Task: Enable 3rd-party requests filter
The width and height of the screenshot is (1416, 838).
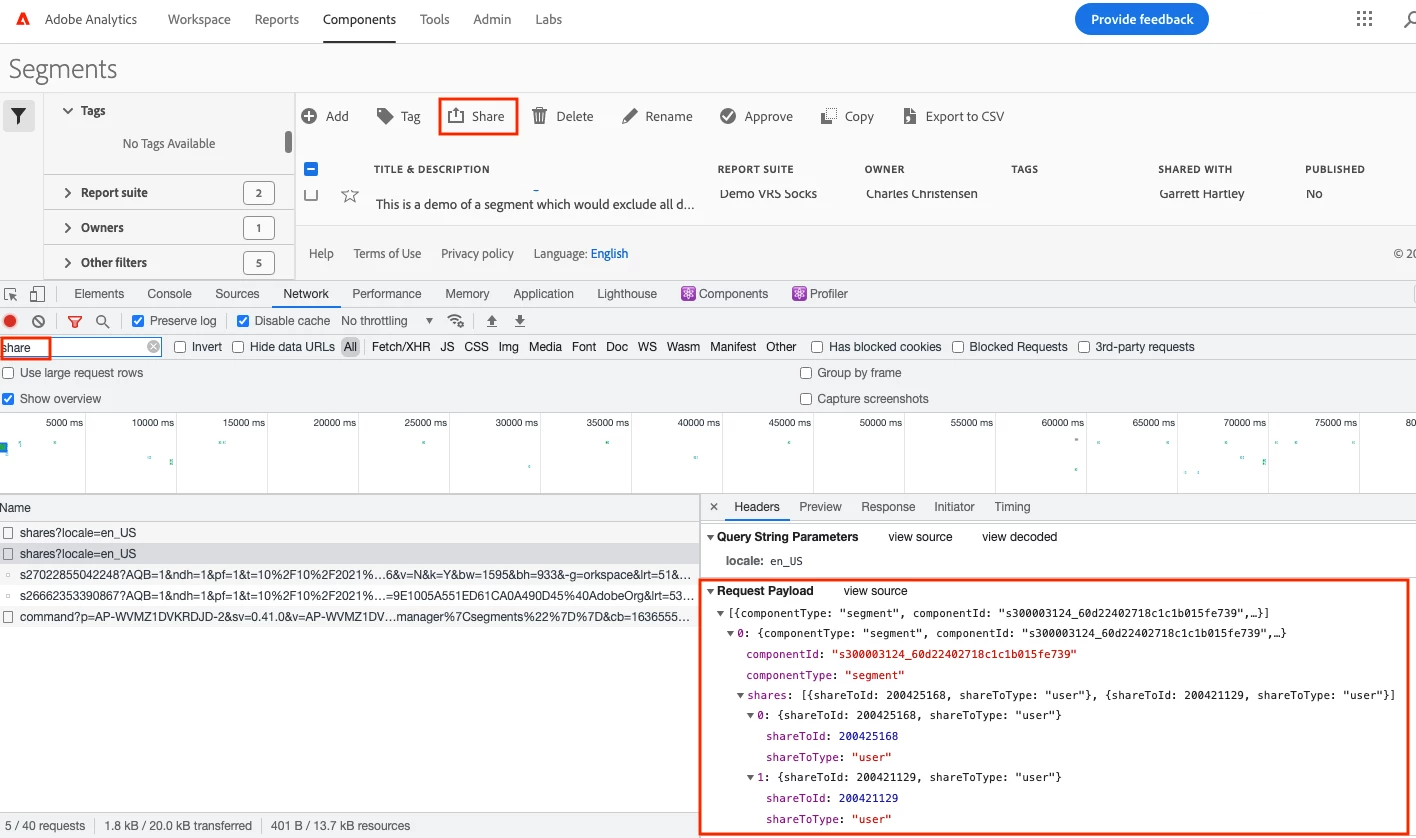Action: pos(1084,347)
